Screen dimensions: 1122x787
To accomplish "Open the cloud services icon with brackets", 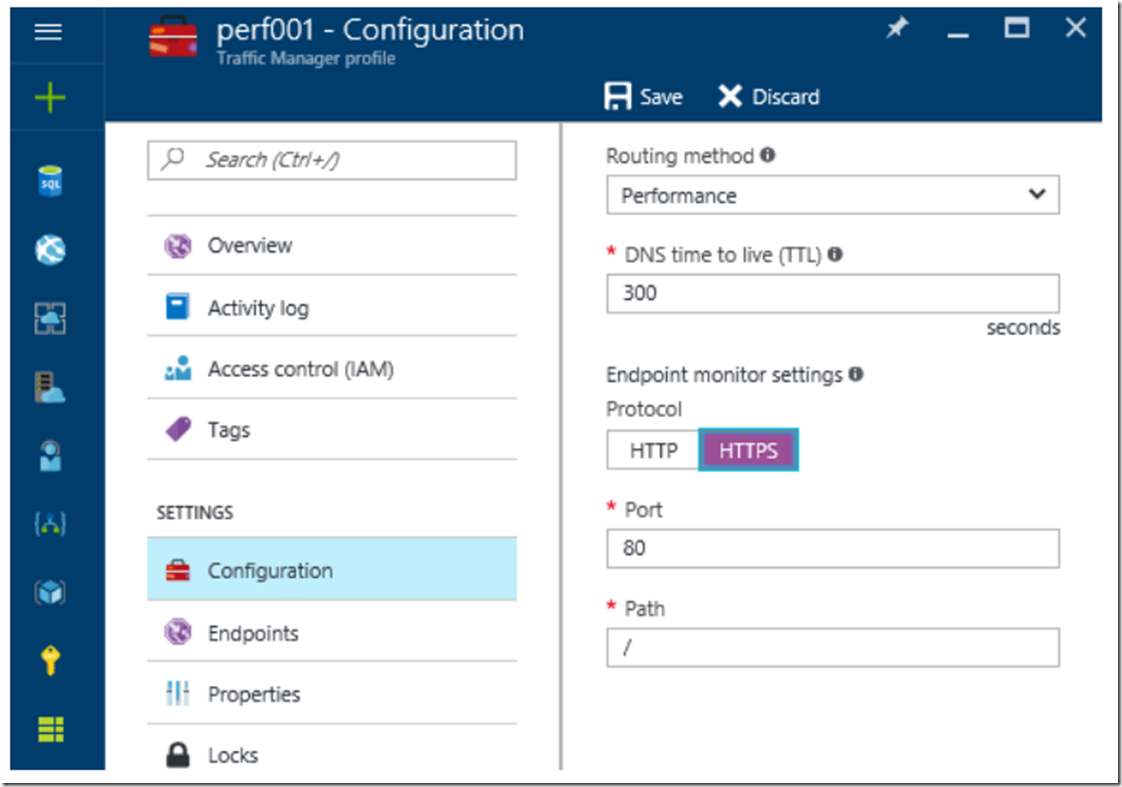I will 50,318.
